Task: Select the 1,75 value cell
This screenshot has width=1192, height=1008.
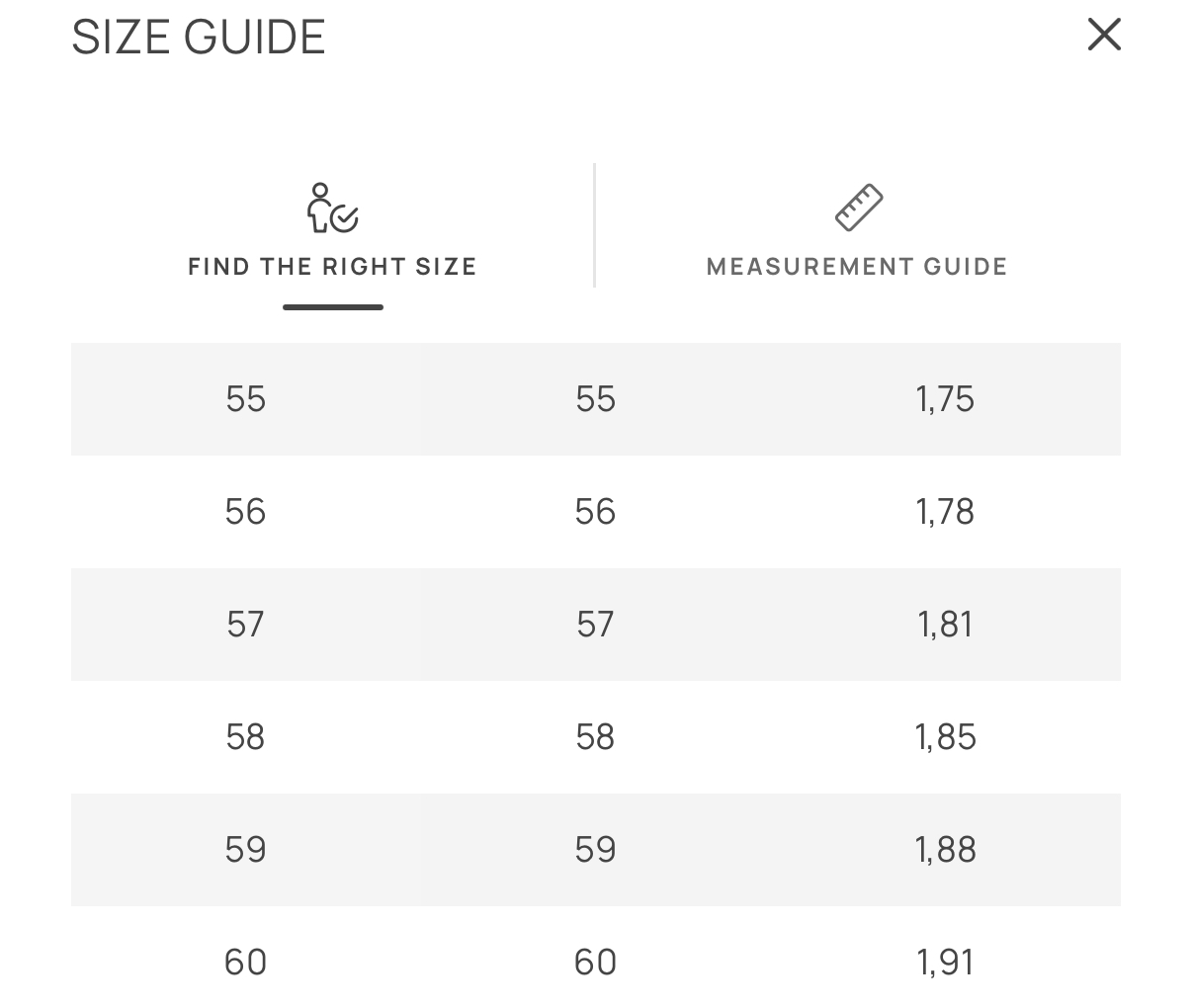Action: (945, 399)
